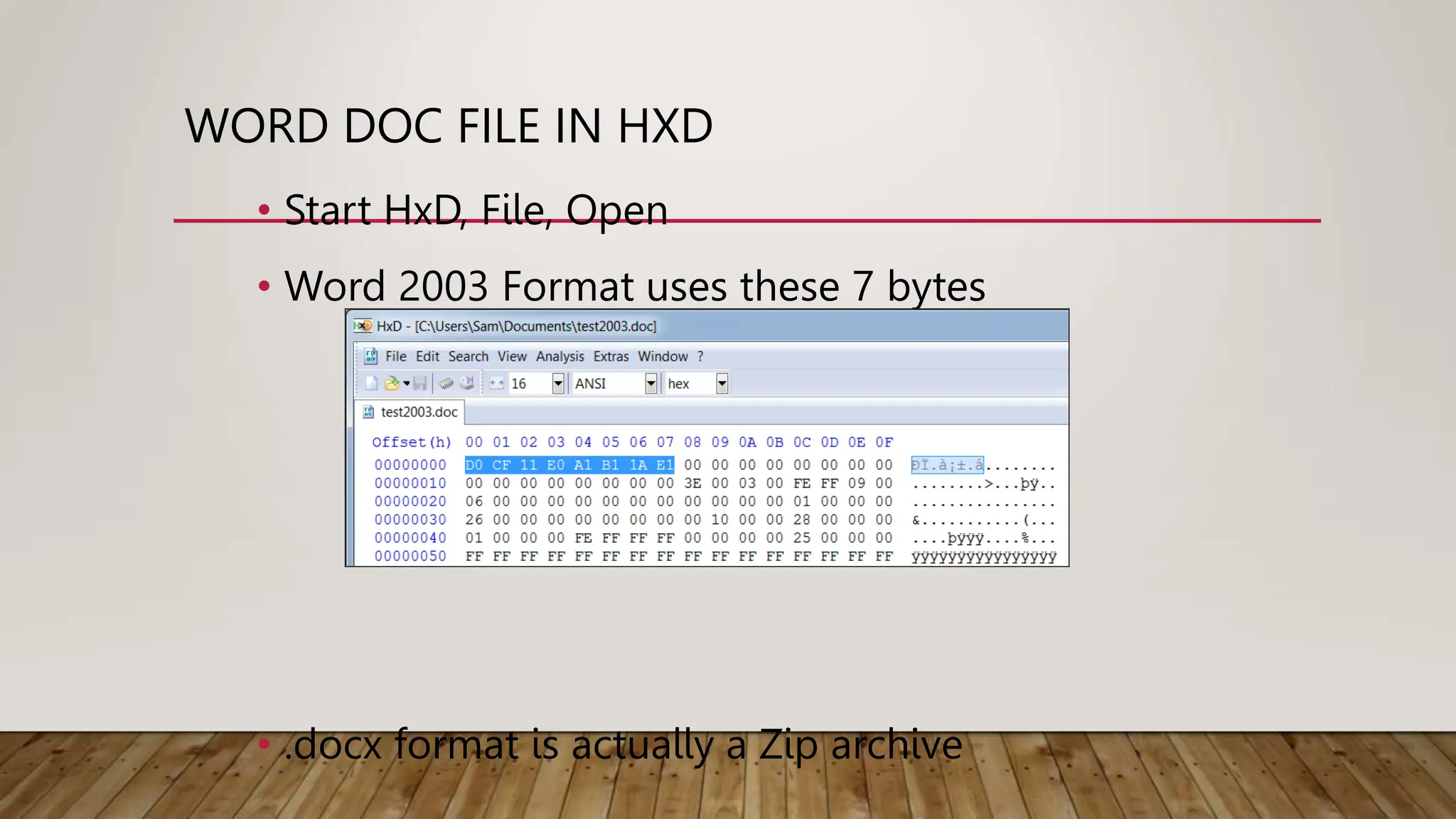Open the Window menu
This screenshot has width=1456, height=819.
(x=663, y=356)
